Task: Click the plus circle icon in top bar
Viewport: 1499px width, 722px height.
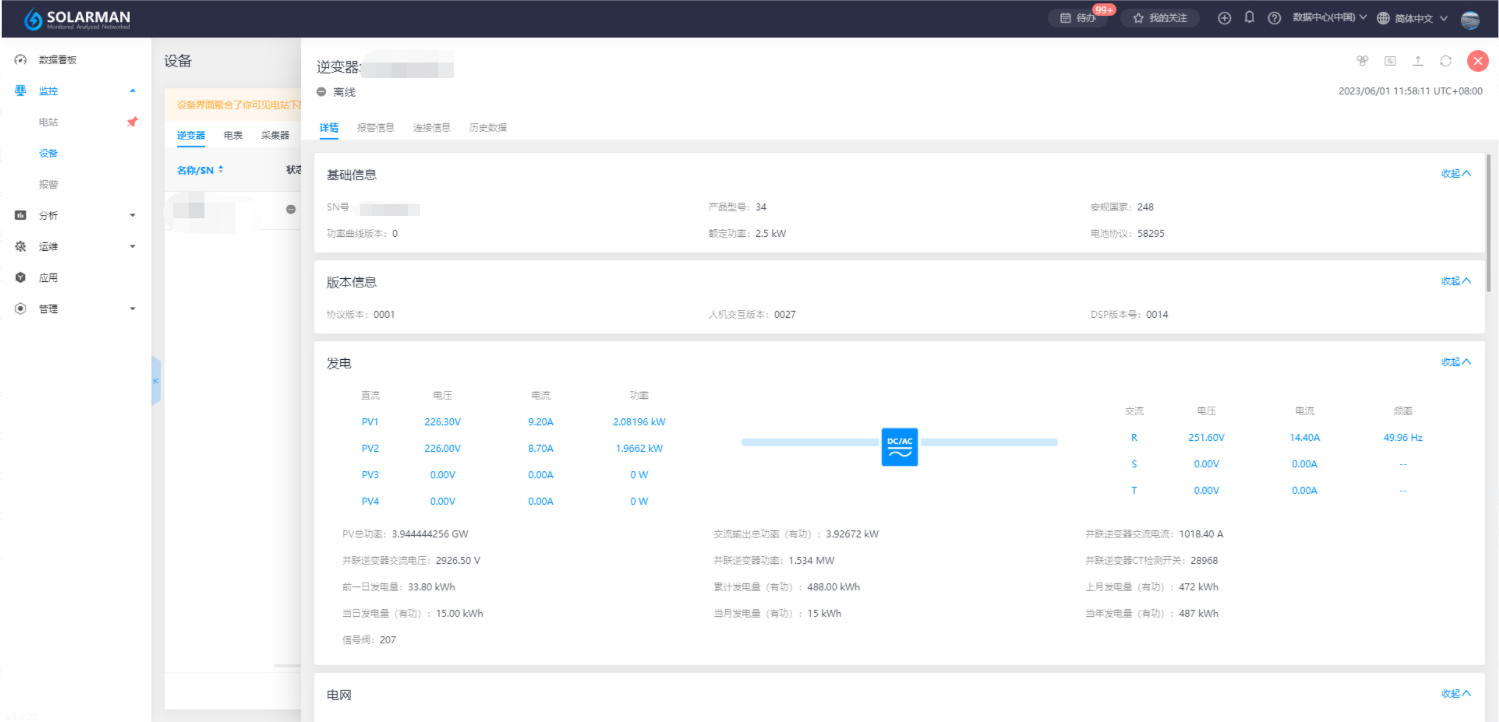Action: (x=1224, y=18)
